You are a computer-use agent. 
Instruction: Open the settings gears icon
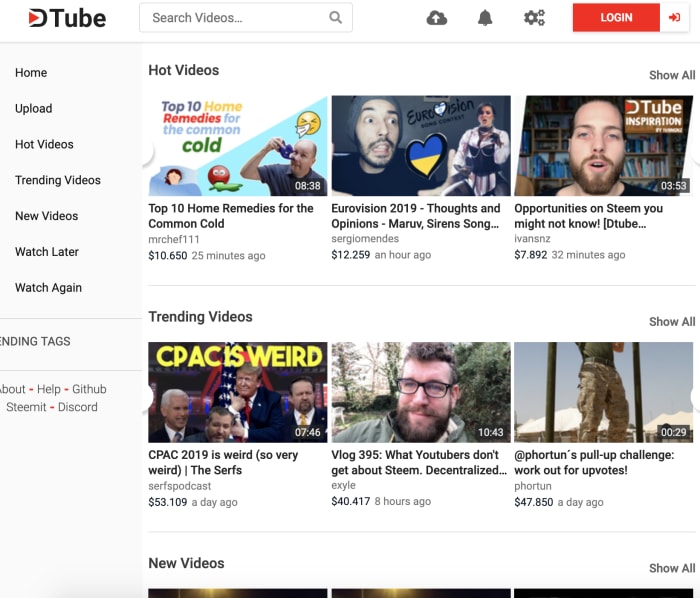(x=534, y=18)
